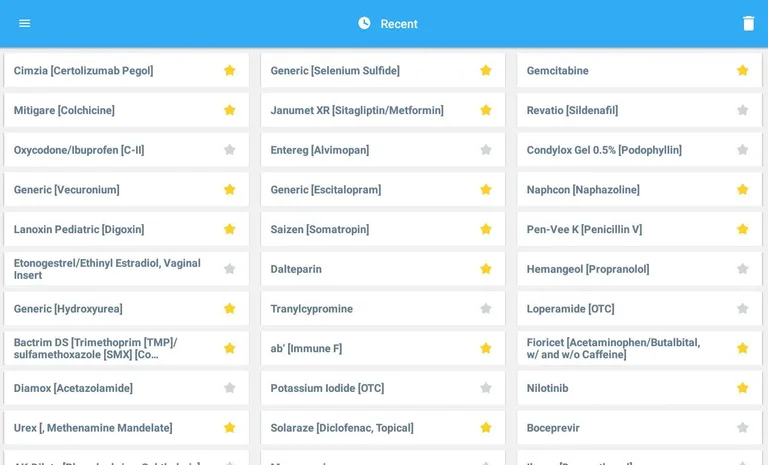The width and height of the screenshot is (768, 465).
Task: Open the Dalteparin entry
Action: click(x=383, y=269)
